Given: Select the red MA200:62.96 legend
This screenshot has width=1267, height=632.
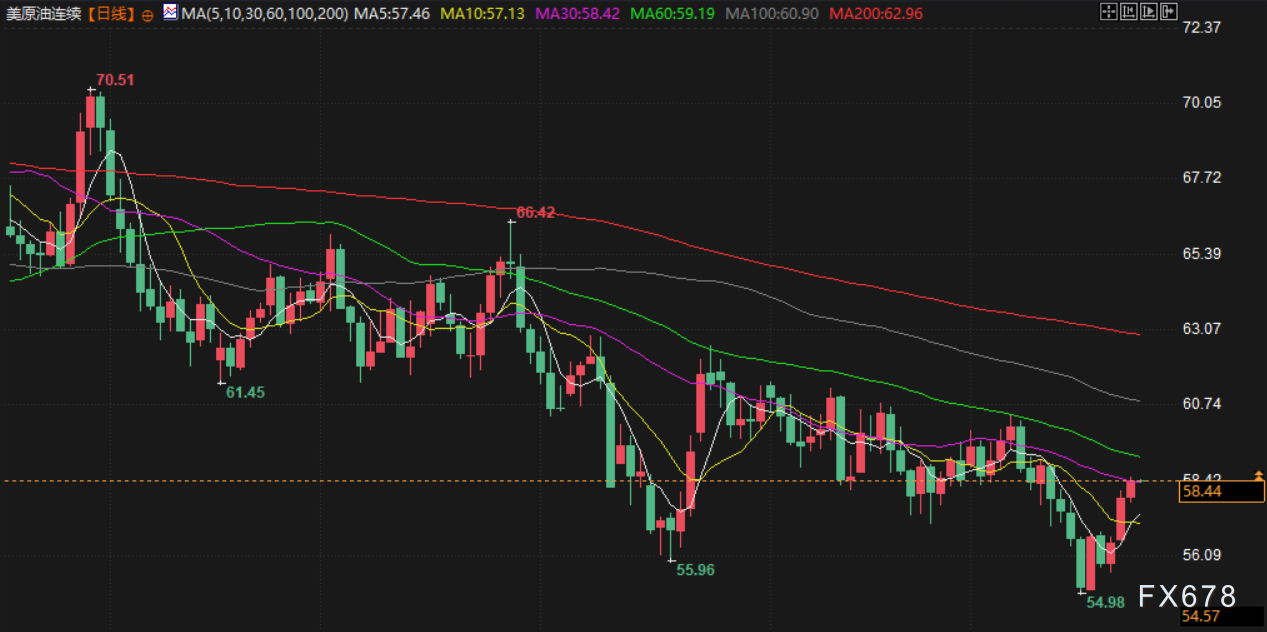Looking at the screenshot, I should click(877, 14).
